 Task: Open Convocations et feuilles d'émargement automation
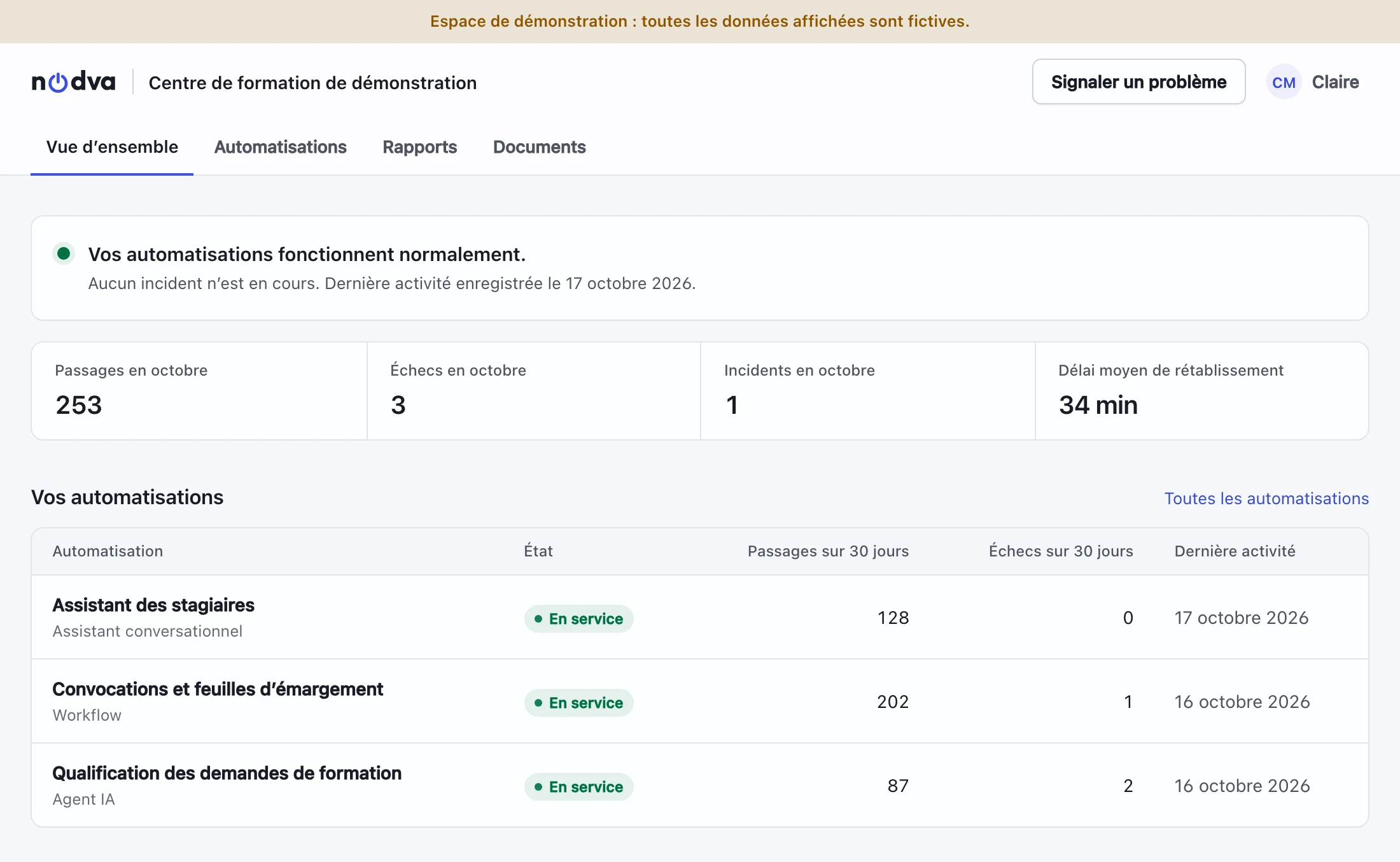218,689
